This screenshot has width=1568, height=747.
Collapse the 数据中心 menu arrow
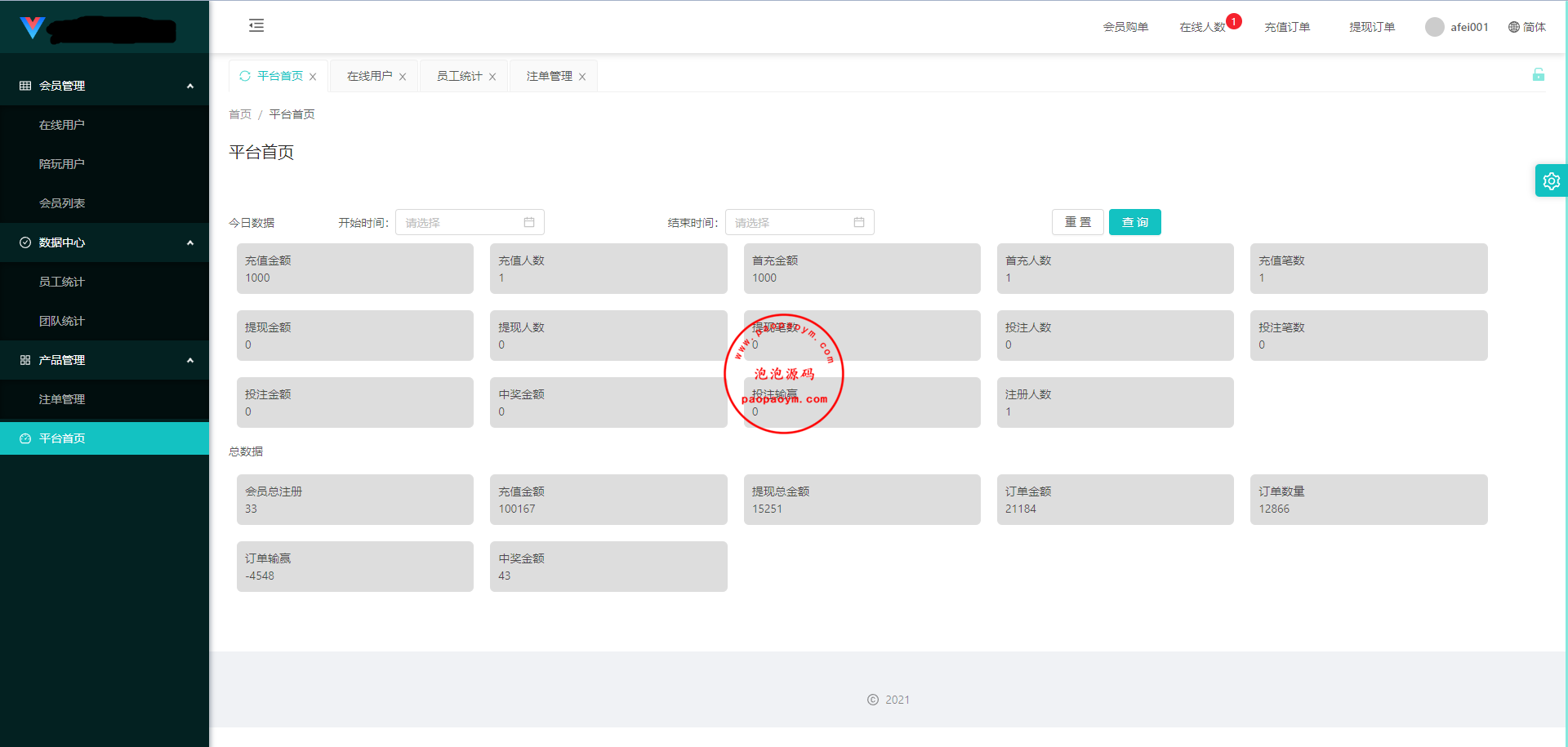pos(190,242)
